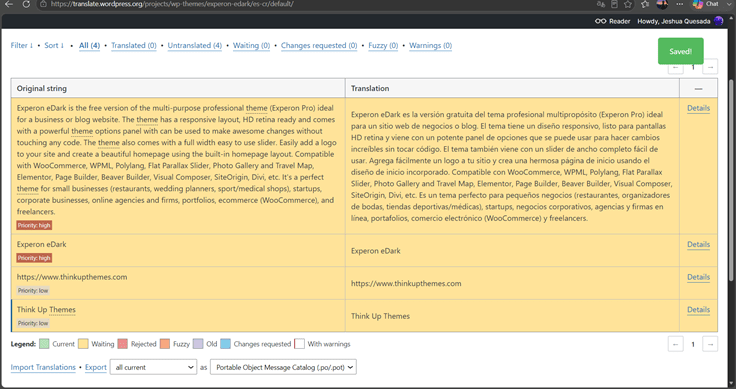Open the browser three-dots menu

[679, 4]
